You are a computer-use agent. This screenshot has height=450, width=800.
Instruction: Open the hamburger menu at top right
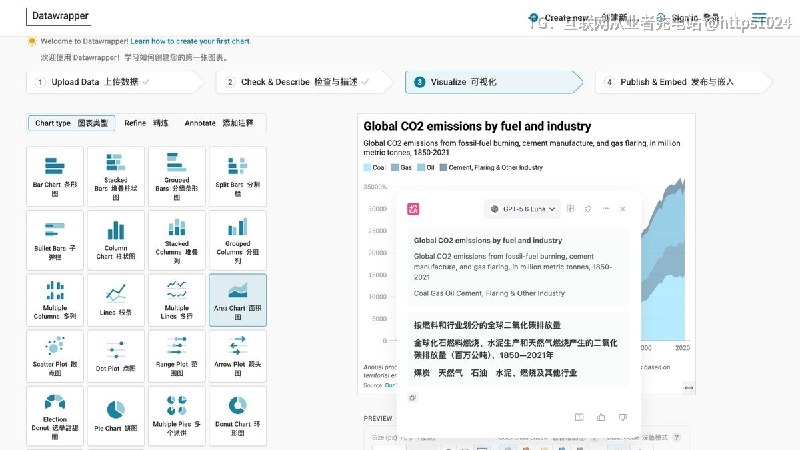click(x=759, y=18)
